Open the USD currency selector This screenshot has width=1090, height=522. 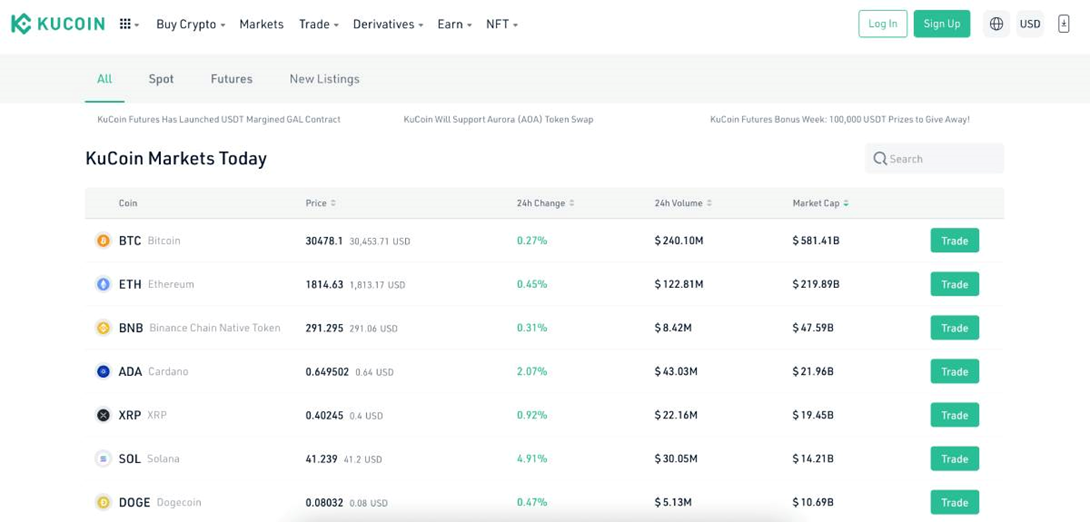(x=1030, y=24)
